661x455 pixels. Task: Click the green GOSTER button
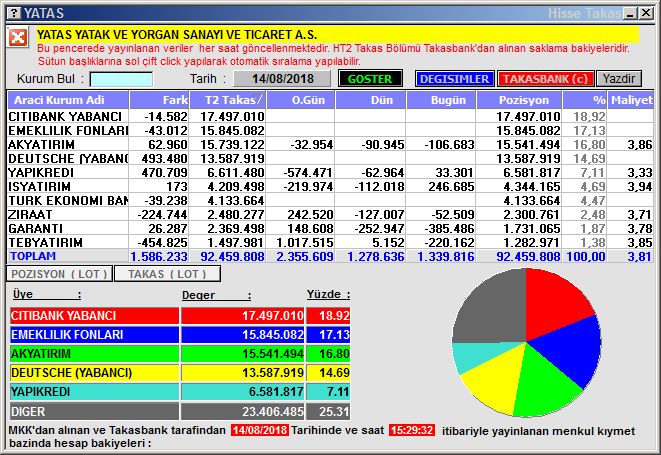370,79
